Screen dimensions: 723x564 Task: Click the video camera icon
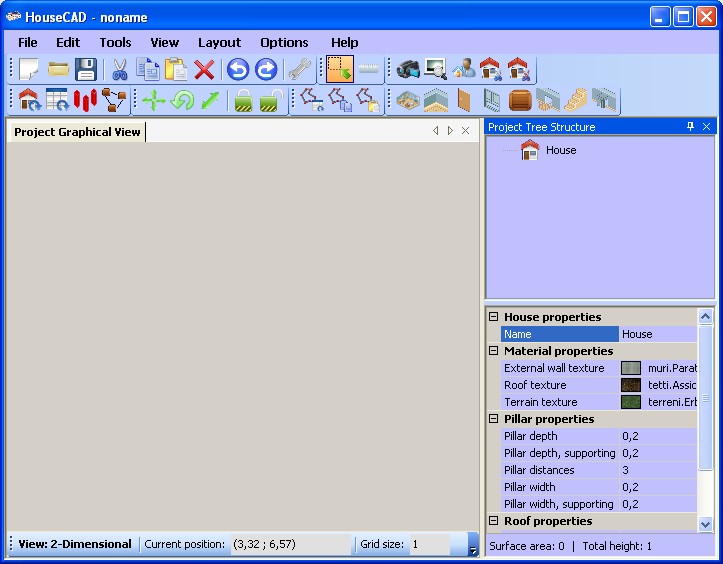tap(408, 69)
